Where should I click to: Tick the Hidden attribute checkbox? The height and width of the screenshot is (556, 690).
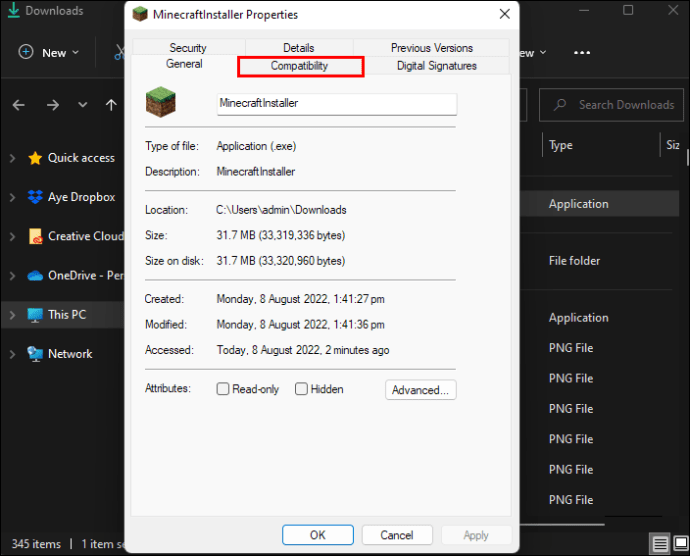tap(301, 389)
